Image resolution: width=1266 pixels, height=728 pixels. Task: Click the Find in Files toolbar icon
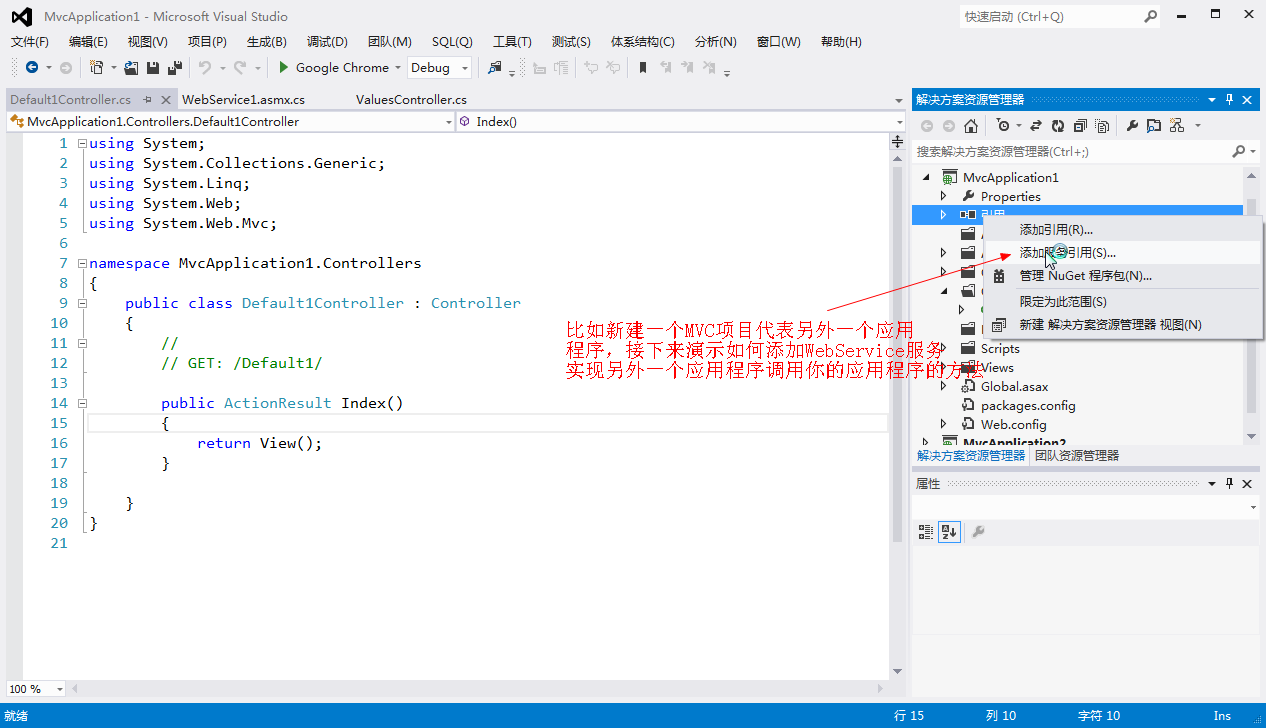[x=494, y=68]
